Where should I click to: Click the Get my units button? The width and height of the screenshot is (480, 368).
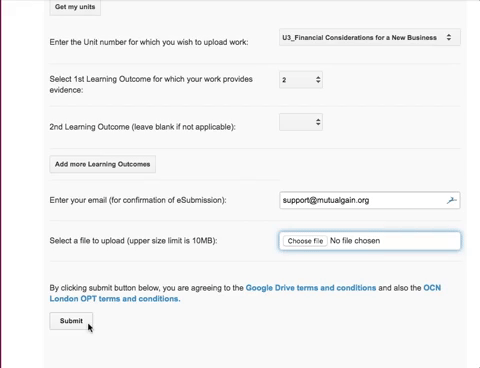pyautogui.click(x=75, y=7)
